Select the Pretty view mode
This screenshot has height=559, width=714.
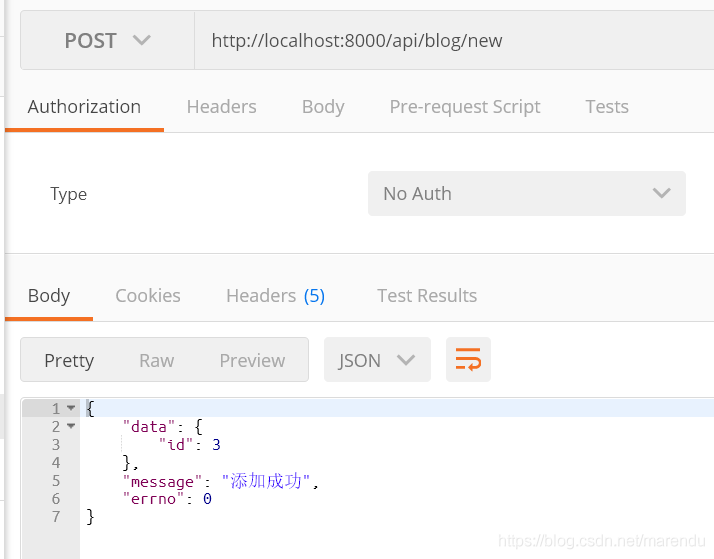[69, 361]
